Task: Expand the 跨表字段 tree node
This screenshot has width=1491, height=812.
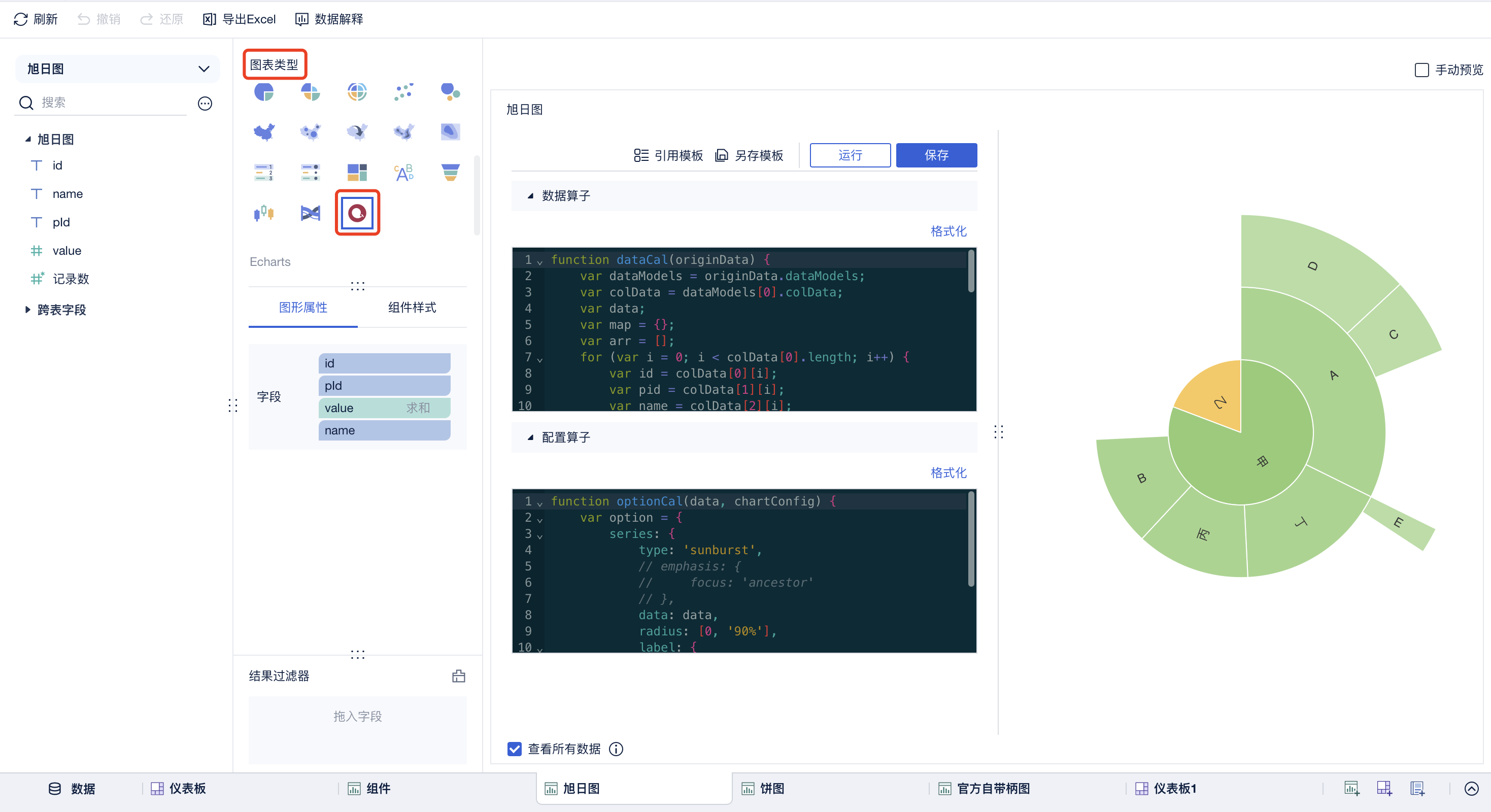Action: (27, 310)
